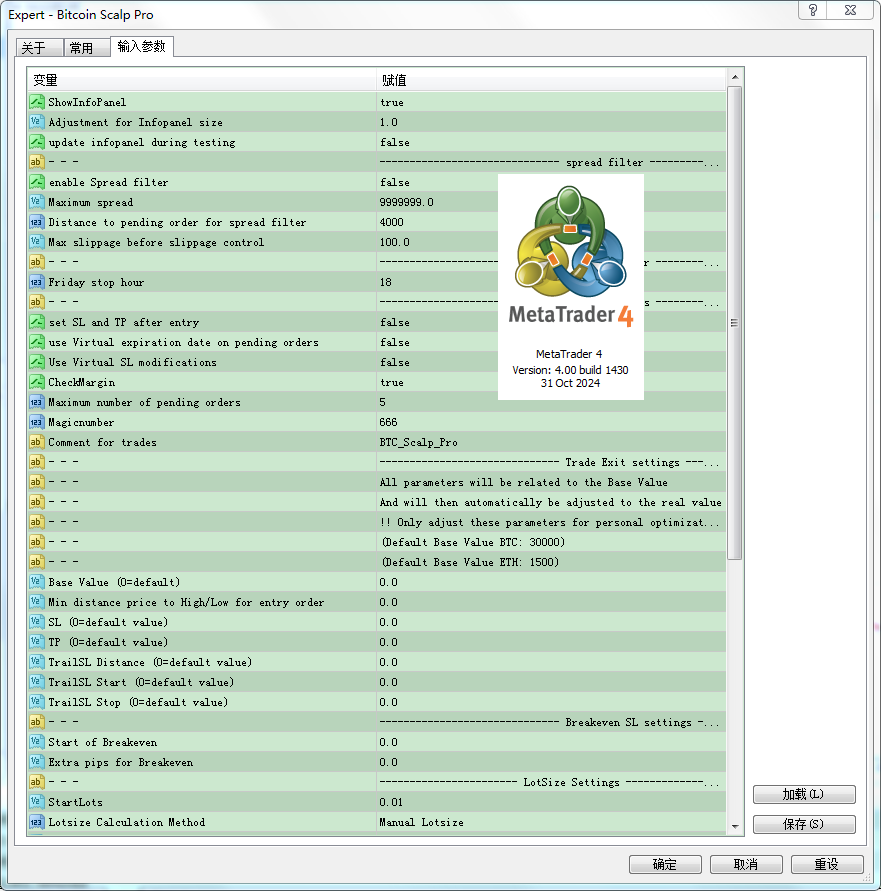Viewport: 881px width, 891px height.
Task: Click the integer icon beside Friday stop hour
Action: tap(37, 282)
